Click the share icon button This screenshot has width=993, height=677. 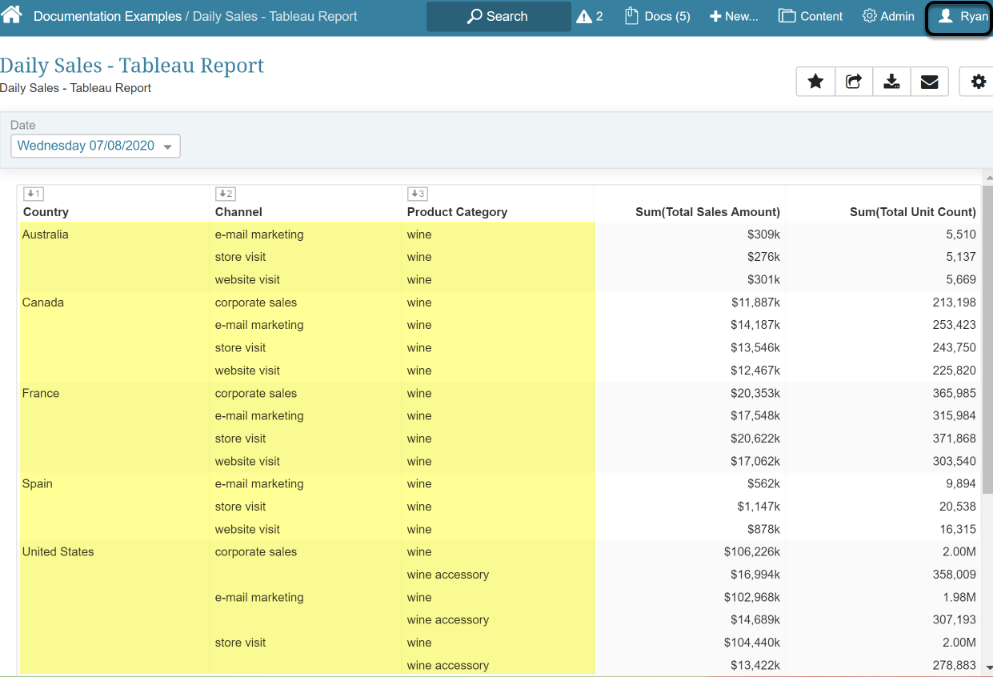[x=853, y=82]
